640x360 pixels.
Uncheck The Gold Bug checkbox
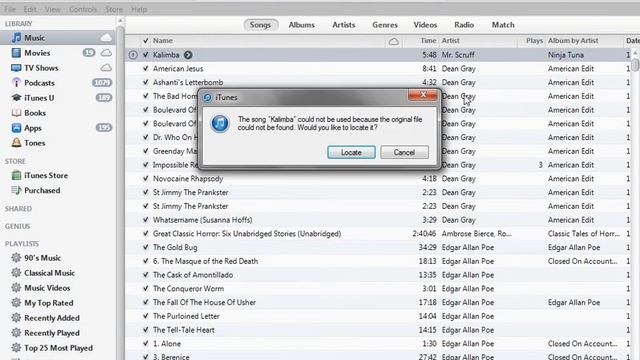pyautogui.click(x=146, y=247)
